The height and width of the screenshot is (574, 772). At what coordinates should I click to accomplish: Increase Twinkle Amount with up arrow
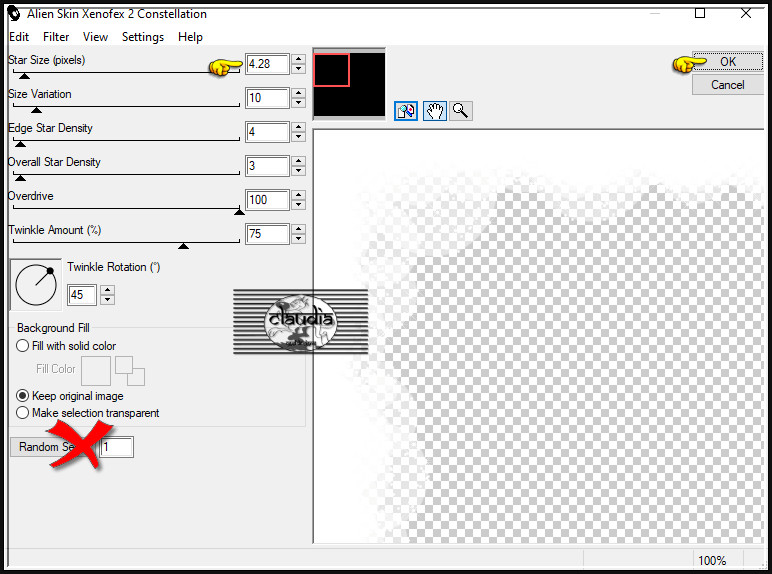point(298,229)
